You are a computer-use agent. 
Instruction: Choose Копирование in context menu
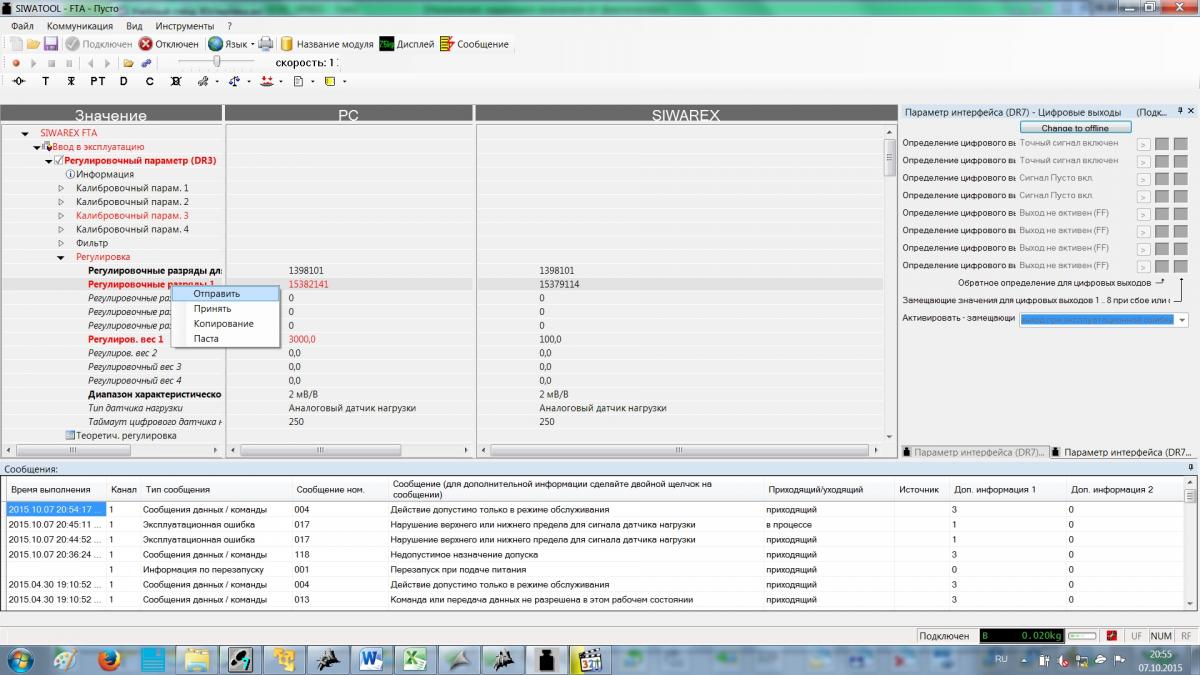pos(225,324)
